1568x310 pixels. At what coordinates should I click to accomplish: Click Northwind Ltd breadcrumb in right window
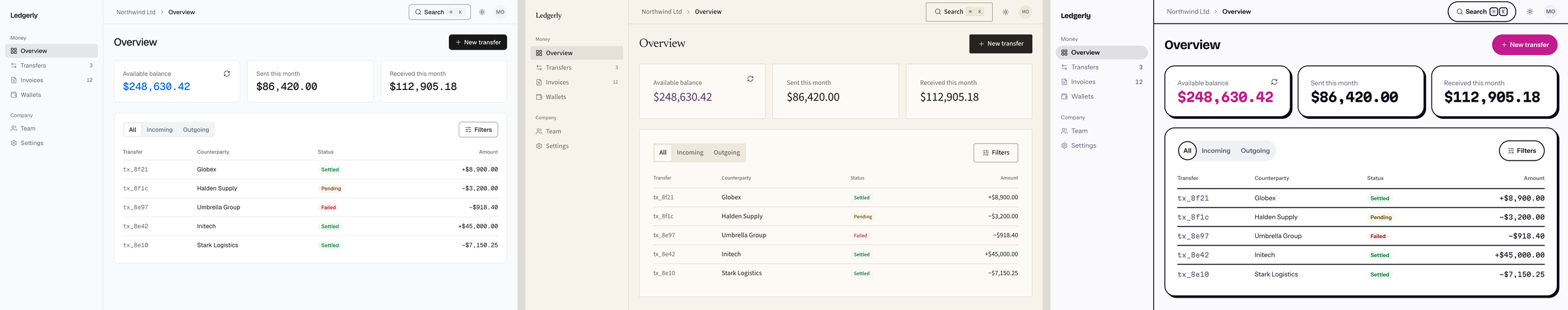[1188, 12]
